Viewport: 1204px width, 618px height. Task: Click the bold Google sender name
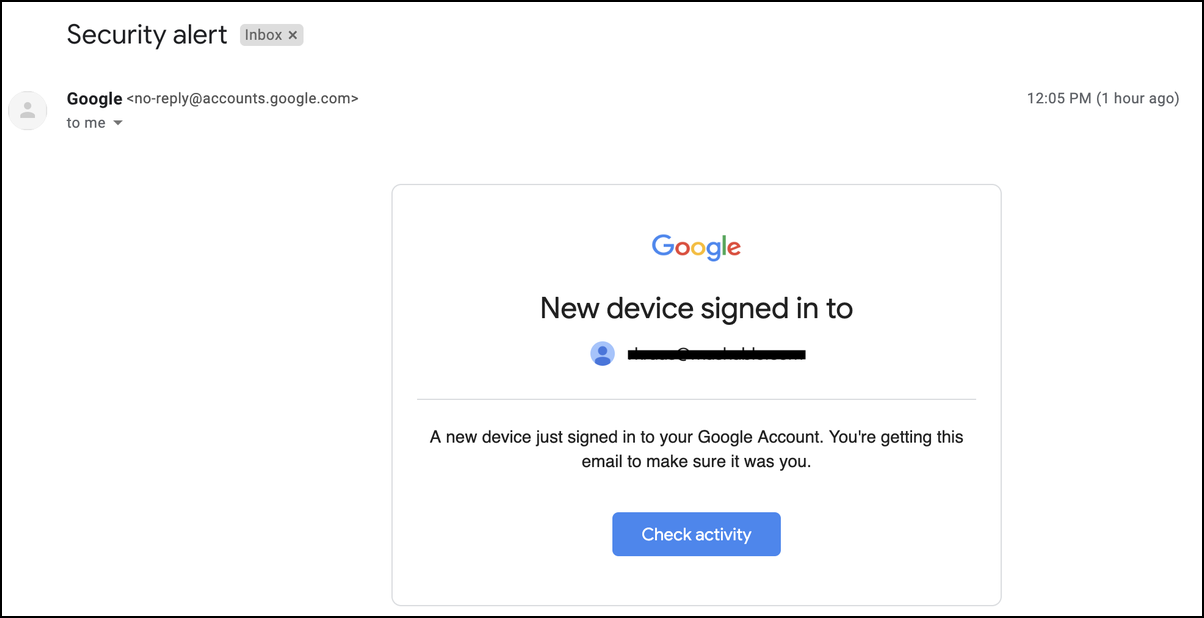[x=94, y=98]
